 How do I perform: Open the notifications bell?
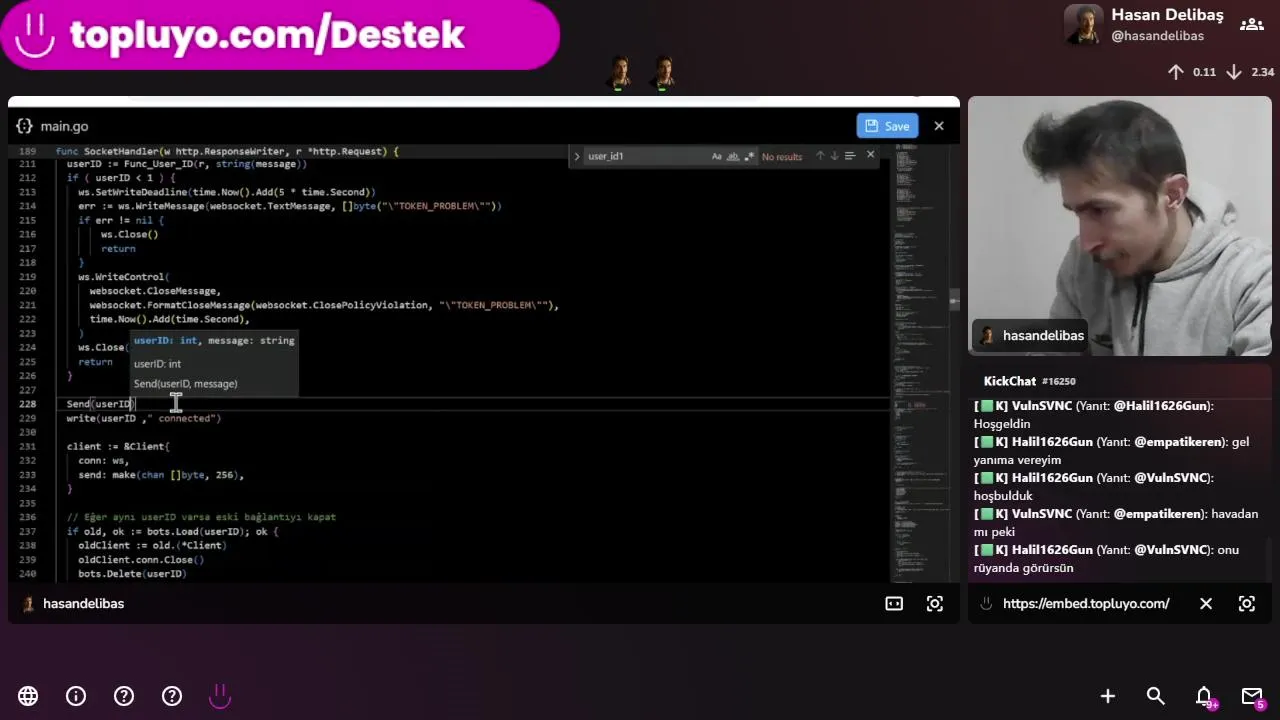1205,696
